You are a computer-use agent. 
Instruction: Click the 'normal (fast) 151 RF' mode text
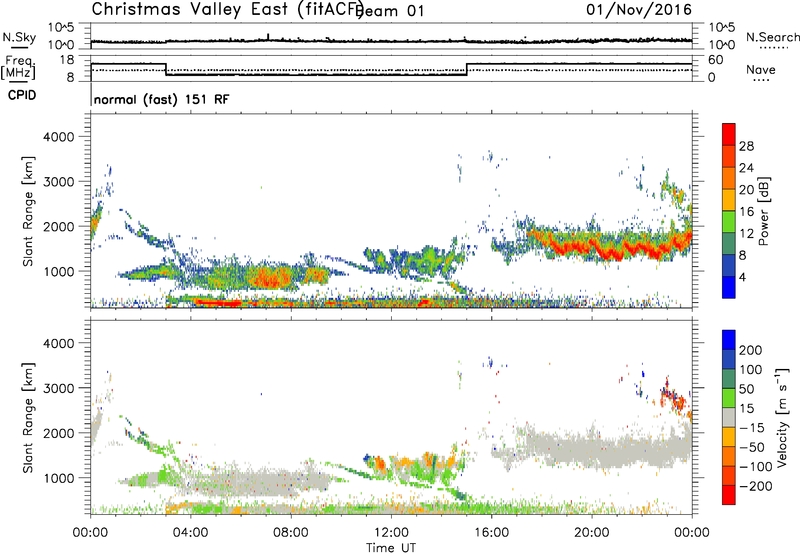(161, 99)
